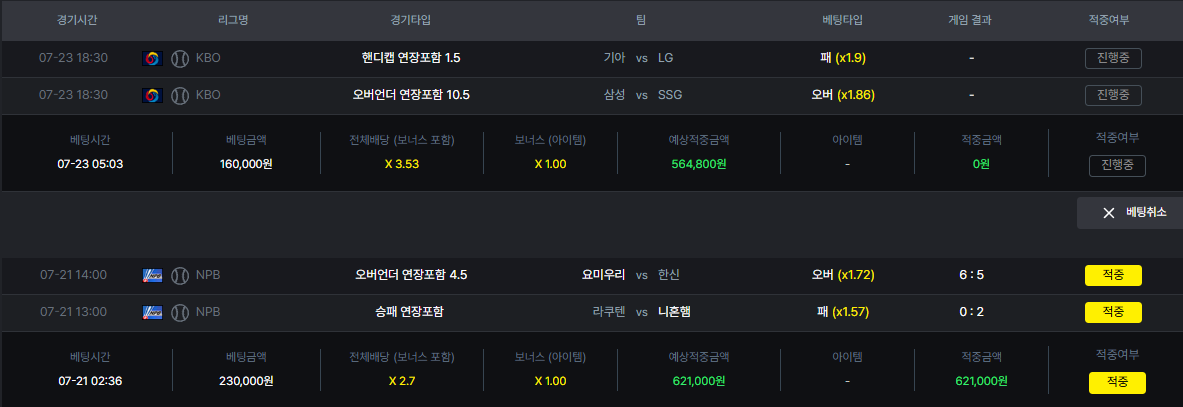The image size is (1183, 407).
Task: Cancel the bet with 베팅취소
Action: pos(1129,213)
